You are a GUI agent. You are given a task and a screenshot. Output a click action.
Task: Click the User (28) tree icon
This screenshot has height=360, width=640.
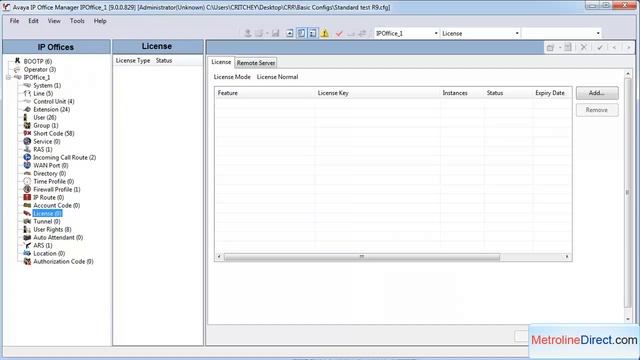[26, 117]
